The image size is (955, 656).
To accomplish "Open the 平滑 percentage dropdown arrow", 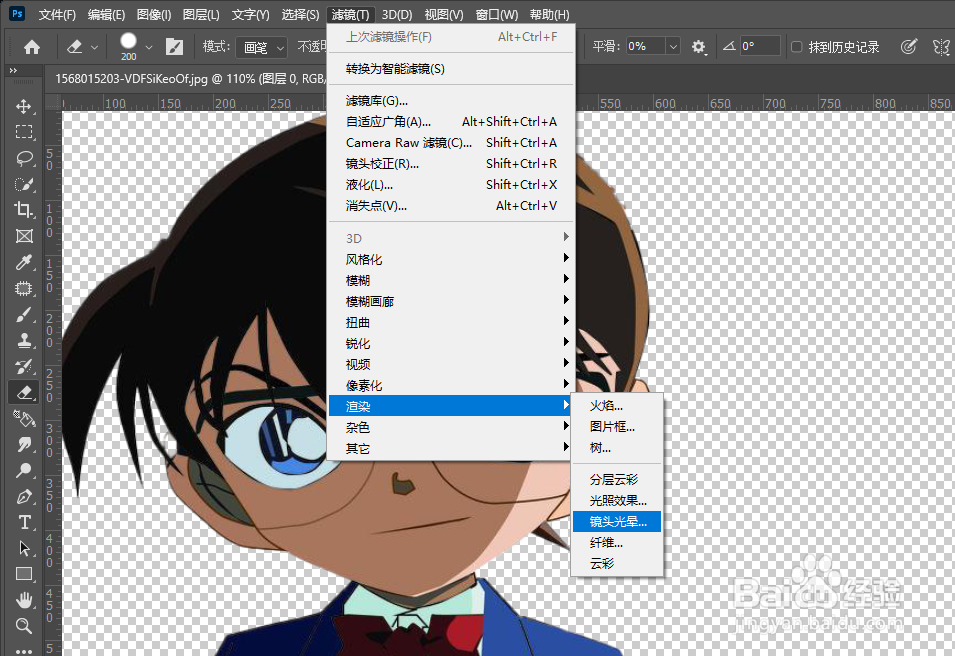I will [672, 47].
